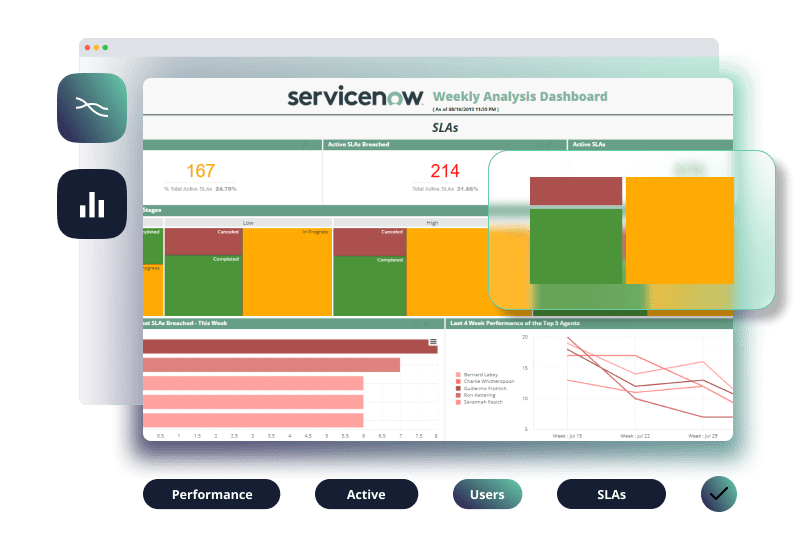Click the second bar ending near 7
The width and height of the screenshot is (800, 550).
pos(271,365)
